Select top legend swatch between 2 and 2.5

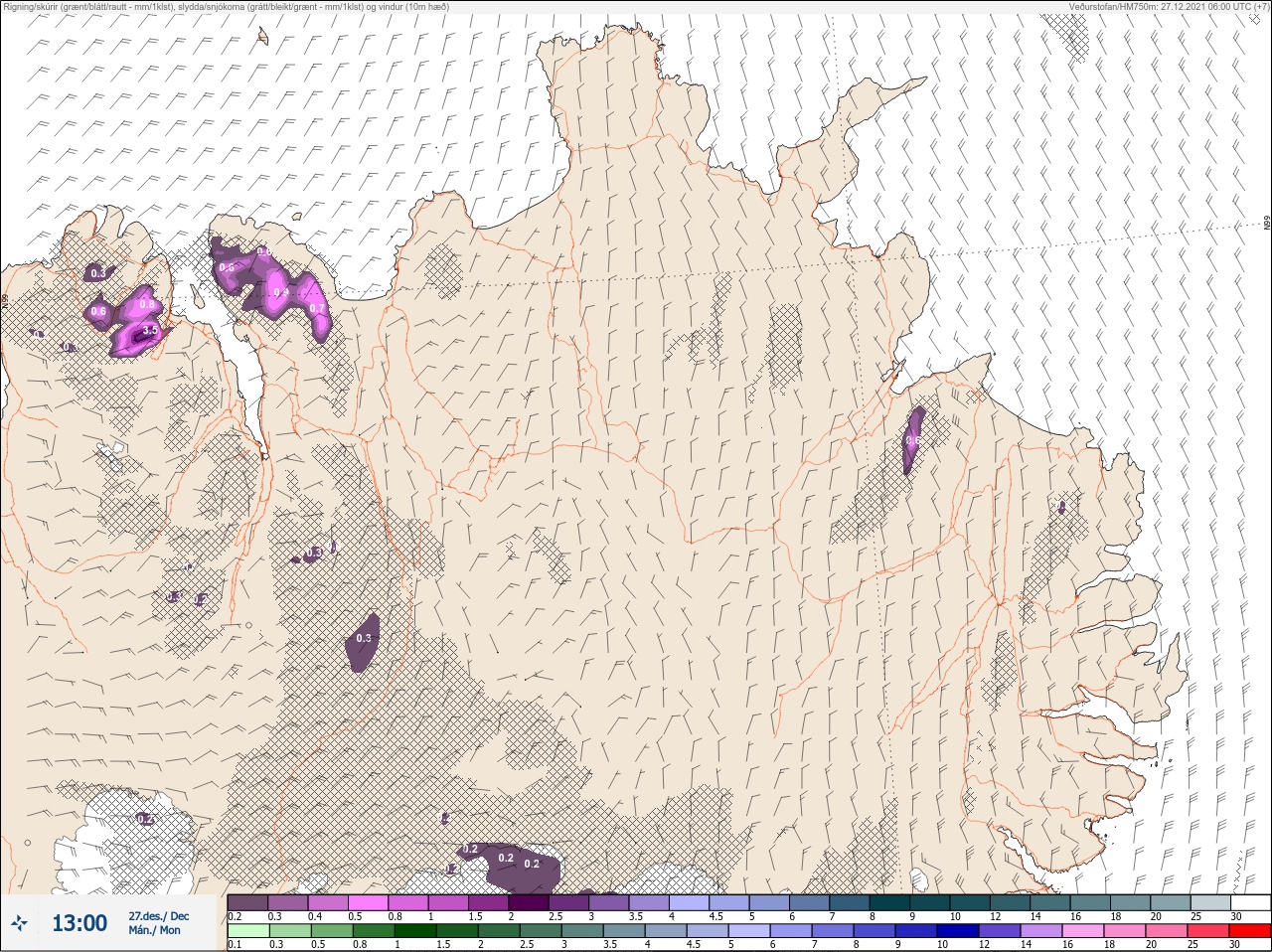click(530, 902)
